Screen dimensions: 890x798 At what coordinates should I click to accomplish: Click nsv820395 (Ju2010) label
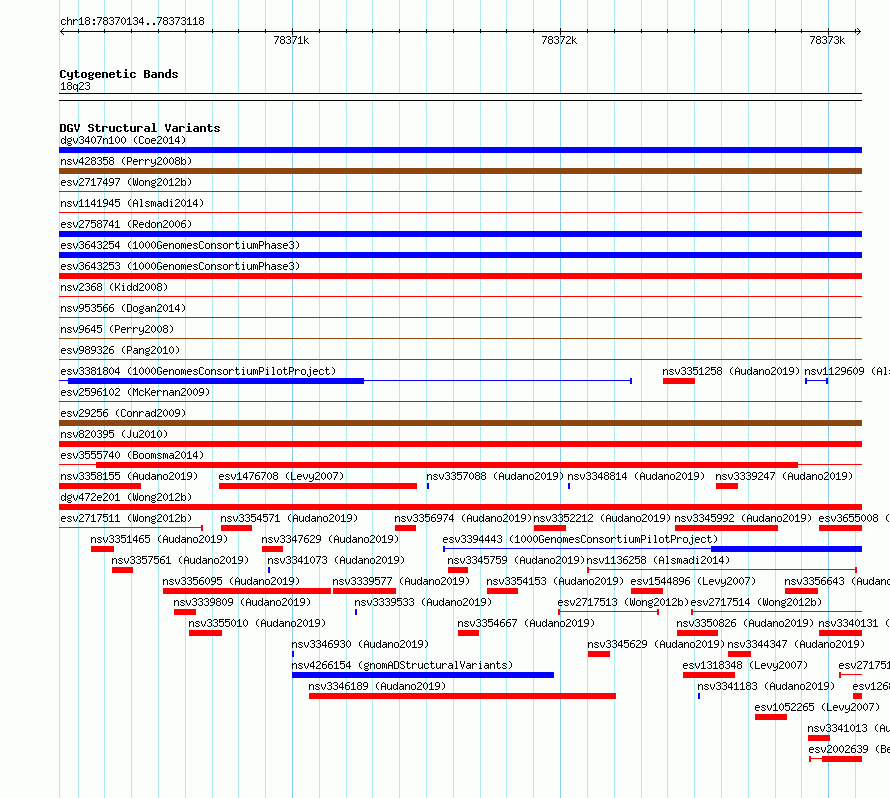(114, 434)
